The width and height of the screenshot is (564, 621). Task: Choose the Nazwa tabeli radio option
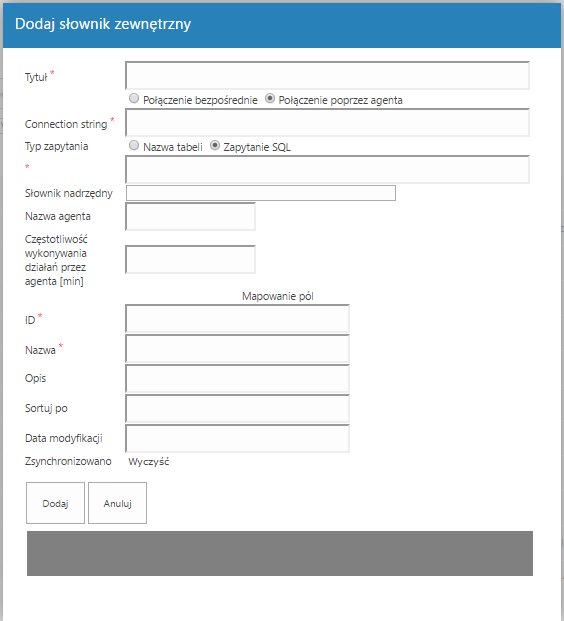pos(134,145)
